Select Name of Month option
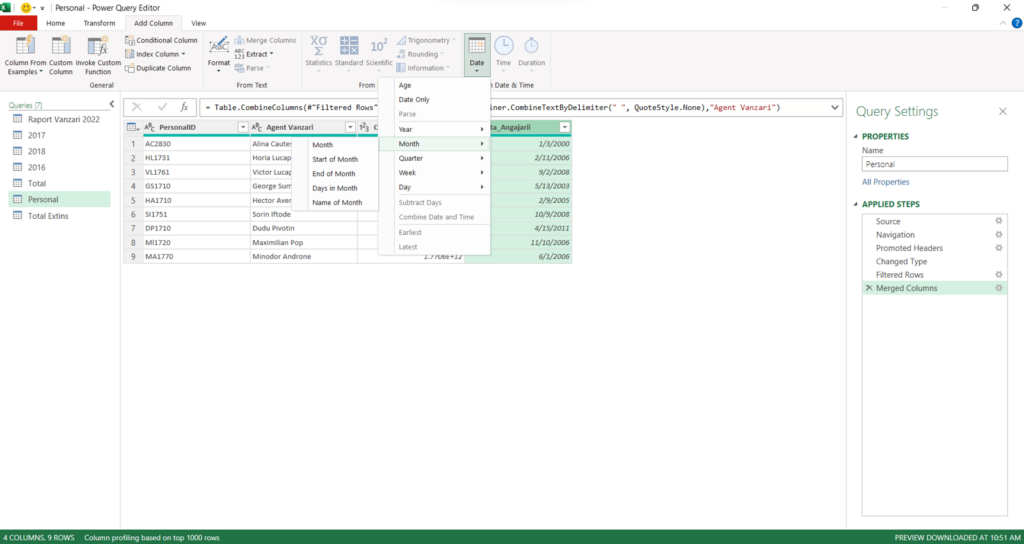Viewport: 1024px width, 544px height. click(x=335, y=202)
